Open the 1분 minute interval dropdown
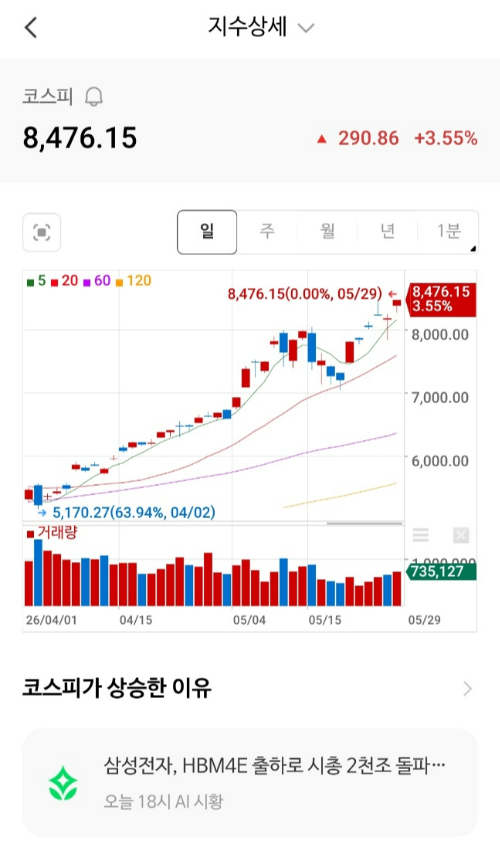Image resolution: width=500 pixels, height=859 pixels. coord(449,232)
